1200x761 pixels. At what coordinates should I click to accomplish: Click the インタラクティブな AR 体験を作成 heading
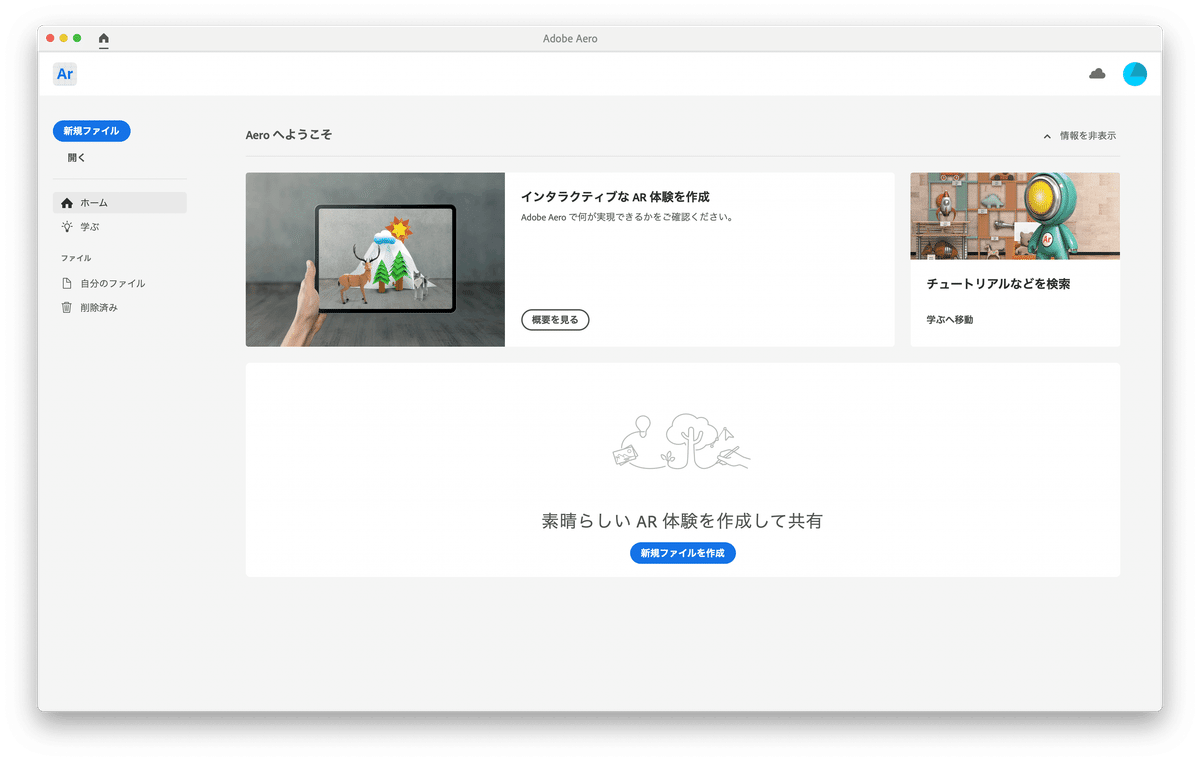[615, 197]
